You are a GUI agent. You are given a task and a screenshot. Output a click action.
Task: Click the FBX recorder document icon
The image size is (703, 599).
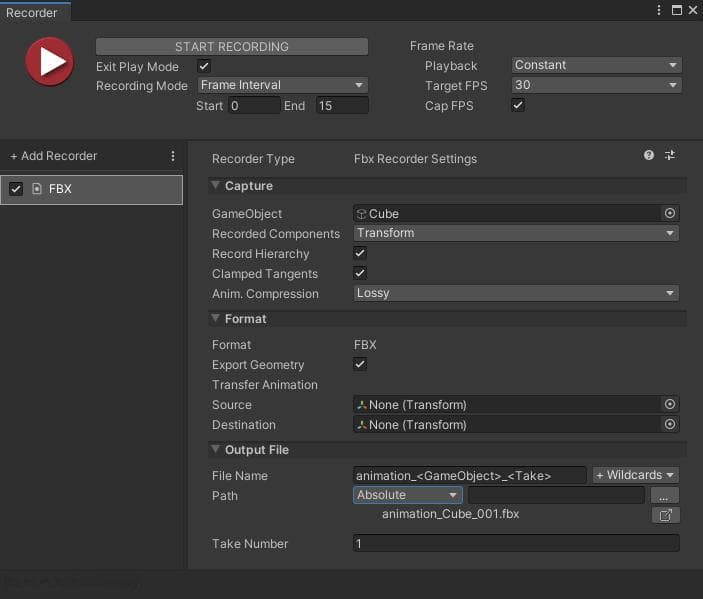(x=37, y=189)
